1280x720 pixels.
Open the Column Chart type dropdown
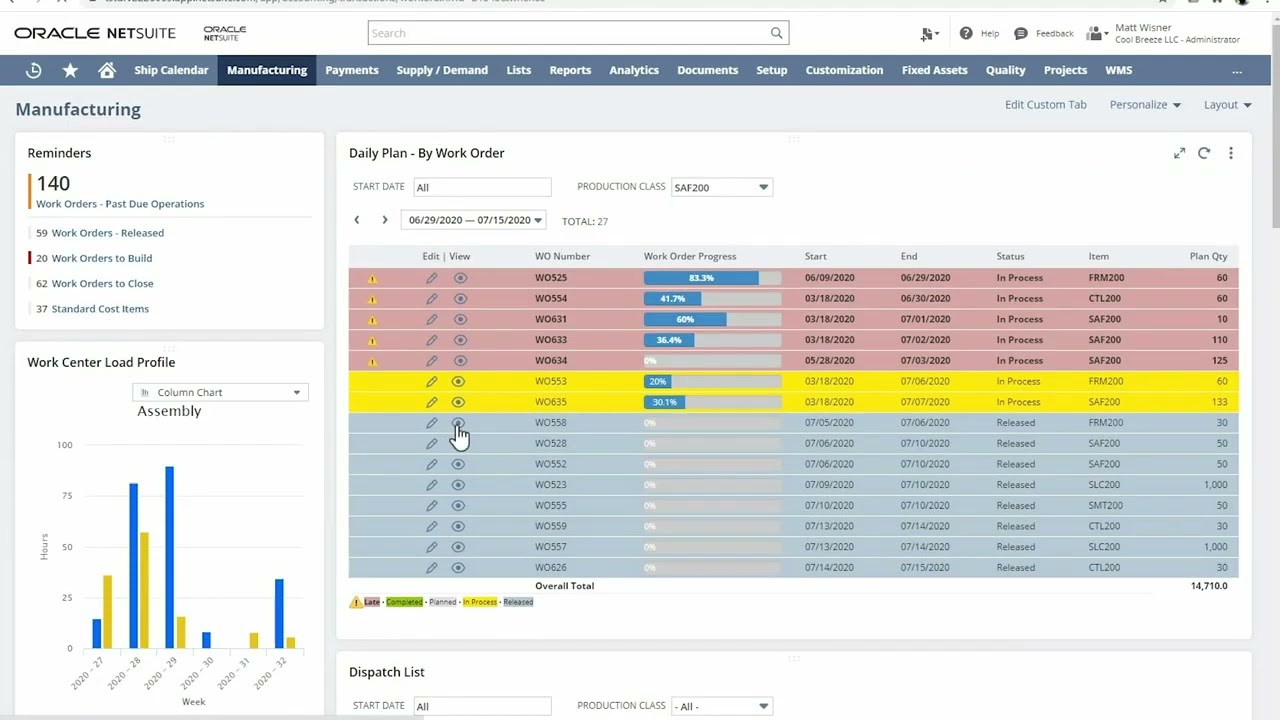tap(220, 392)
